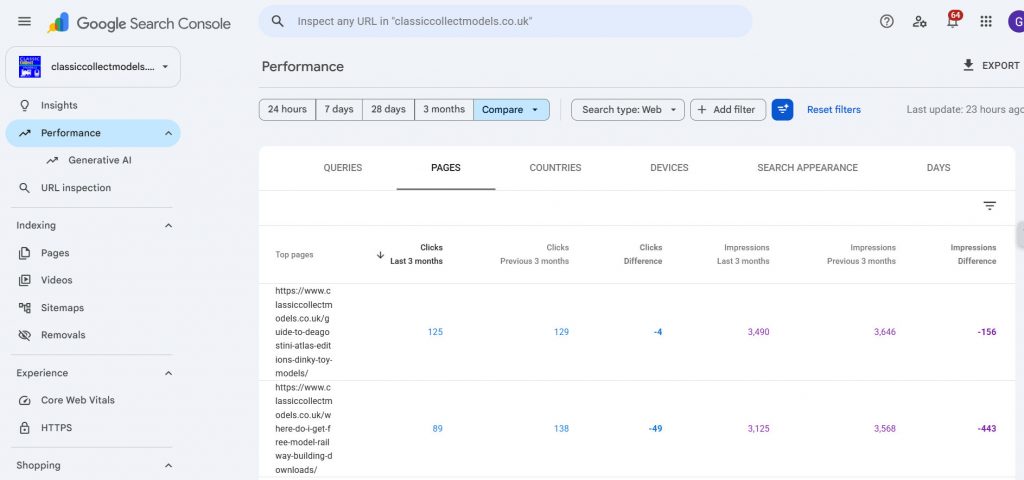Open the property selector dropdown

pos(93,67)
